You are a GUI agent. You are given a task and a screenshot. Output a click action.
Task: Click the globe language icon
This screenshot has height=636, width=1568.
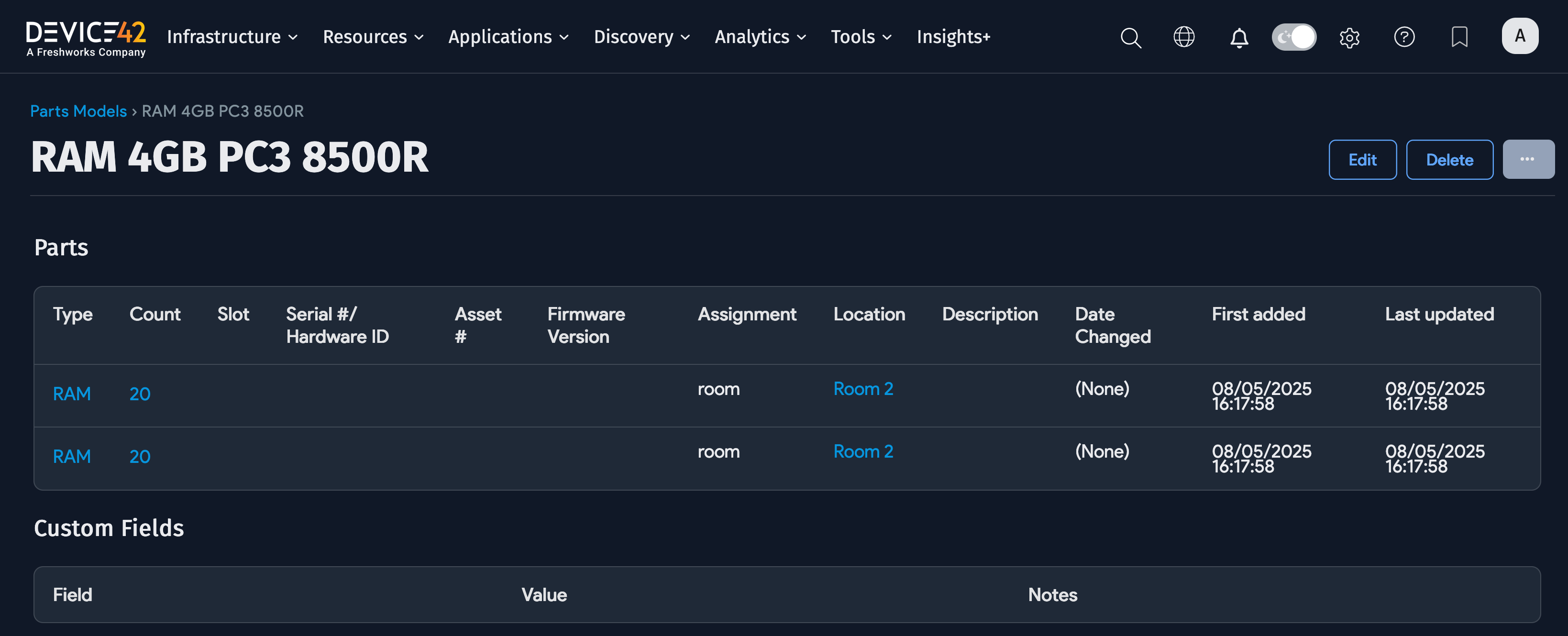coord(1183,37)
